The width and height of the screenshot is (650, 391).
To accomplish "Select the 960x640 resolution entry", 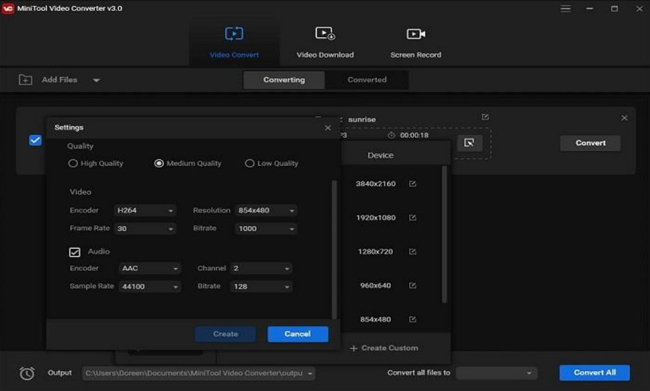I will pyautogui.click(x=376, y=286).
